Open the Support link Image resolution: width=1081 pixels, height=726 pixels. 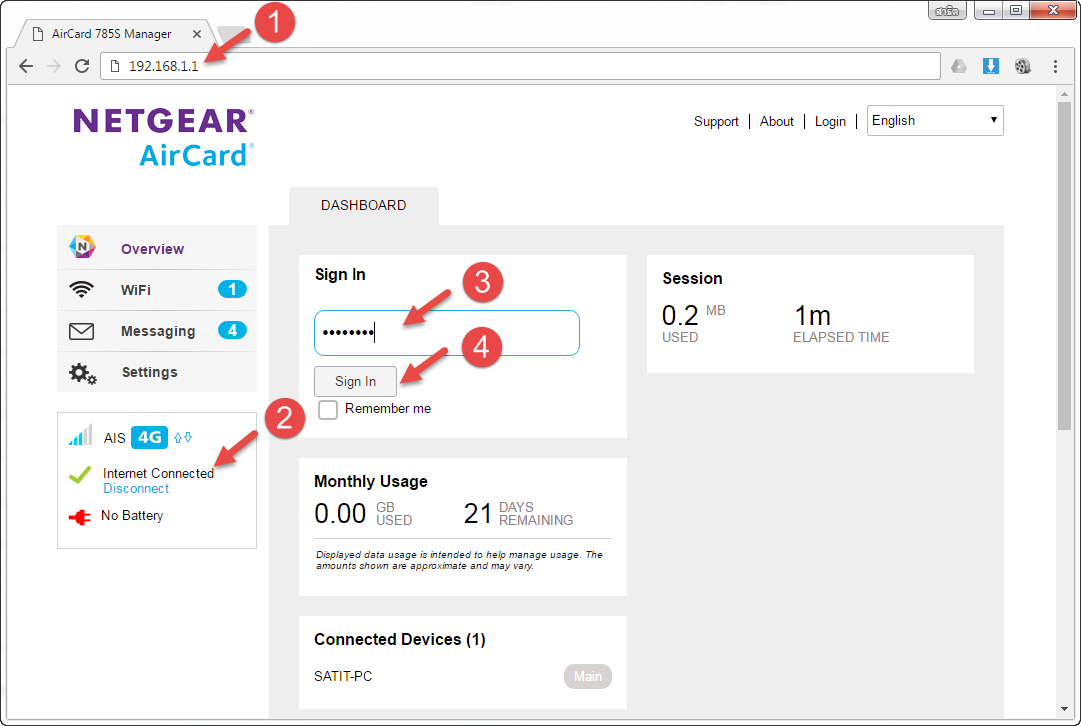(x=716, y=121)
